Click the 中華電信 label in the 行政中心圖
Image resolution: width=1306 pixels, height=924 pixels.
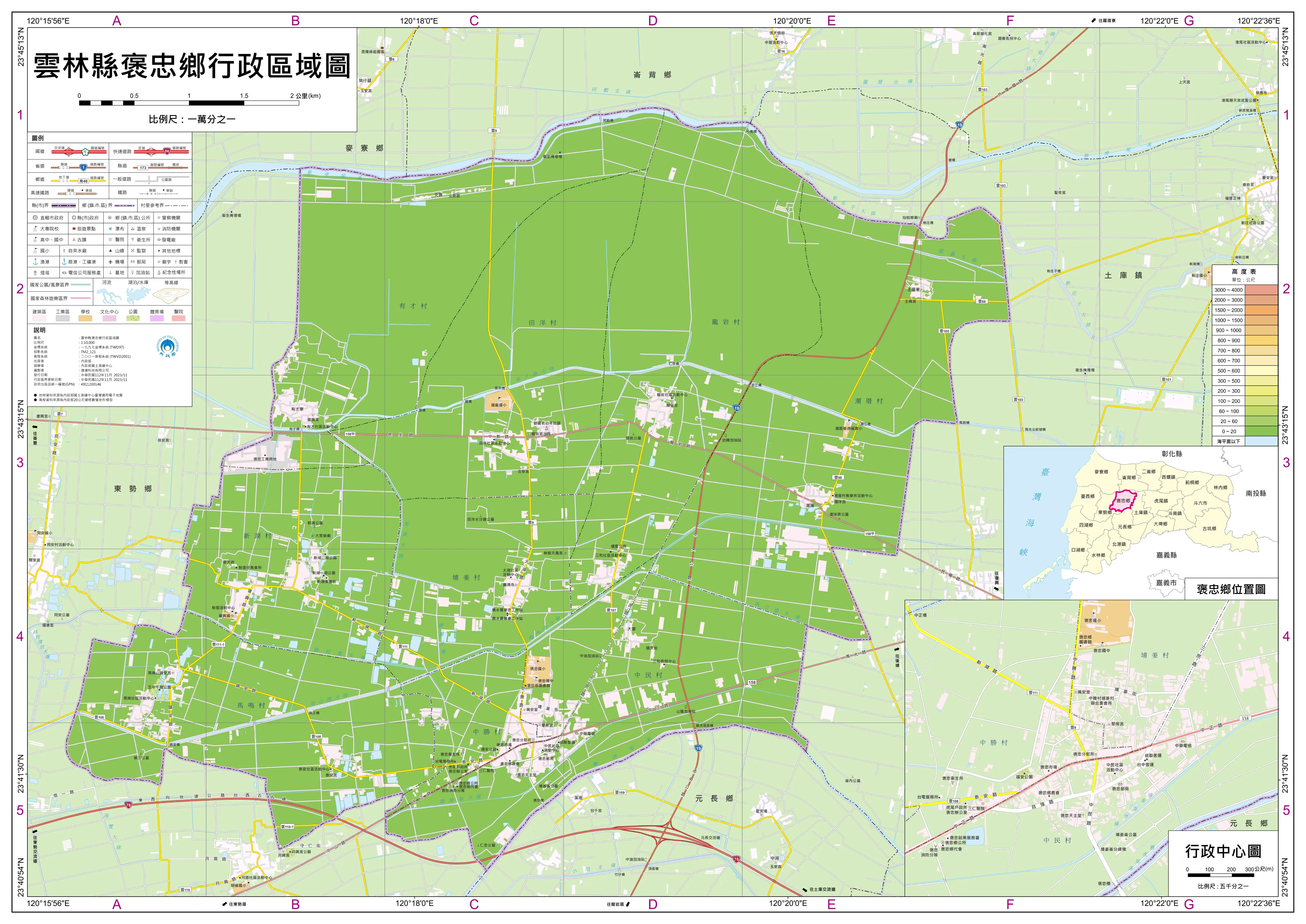1183,745
